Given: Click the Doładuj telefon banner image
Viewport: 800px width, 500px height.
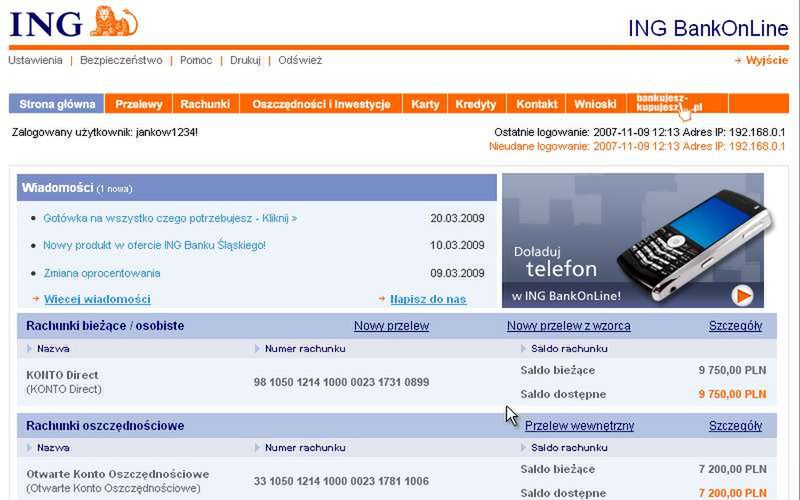Looking at the screenshot, I should click(x=633, y=240).
